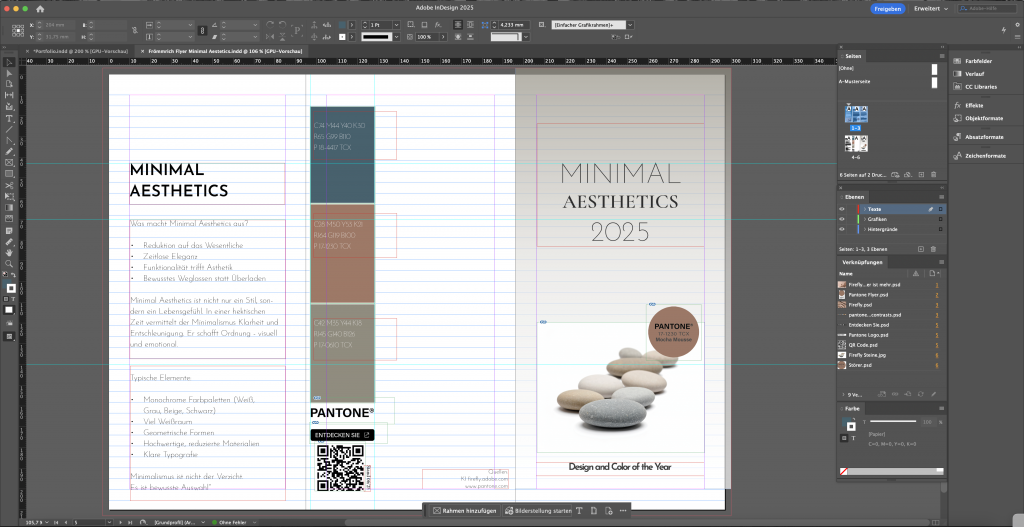Open the Effekte panel
The width and height of the screenshot is (1024, 527).
pos(974,104)
